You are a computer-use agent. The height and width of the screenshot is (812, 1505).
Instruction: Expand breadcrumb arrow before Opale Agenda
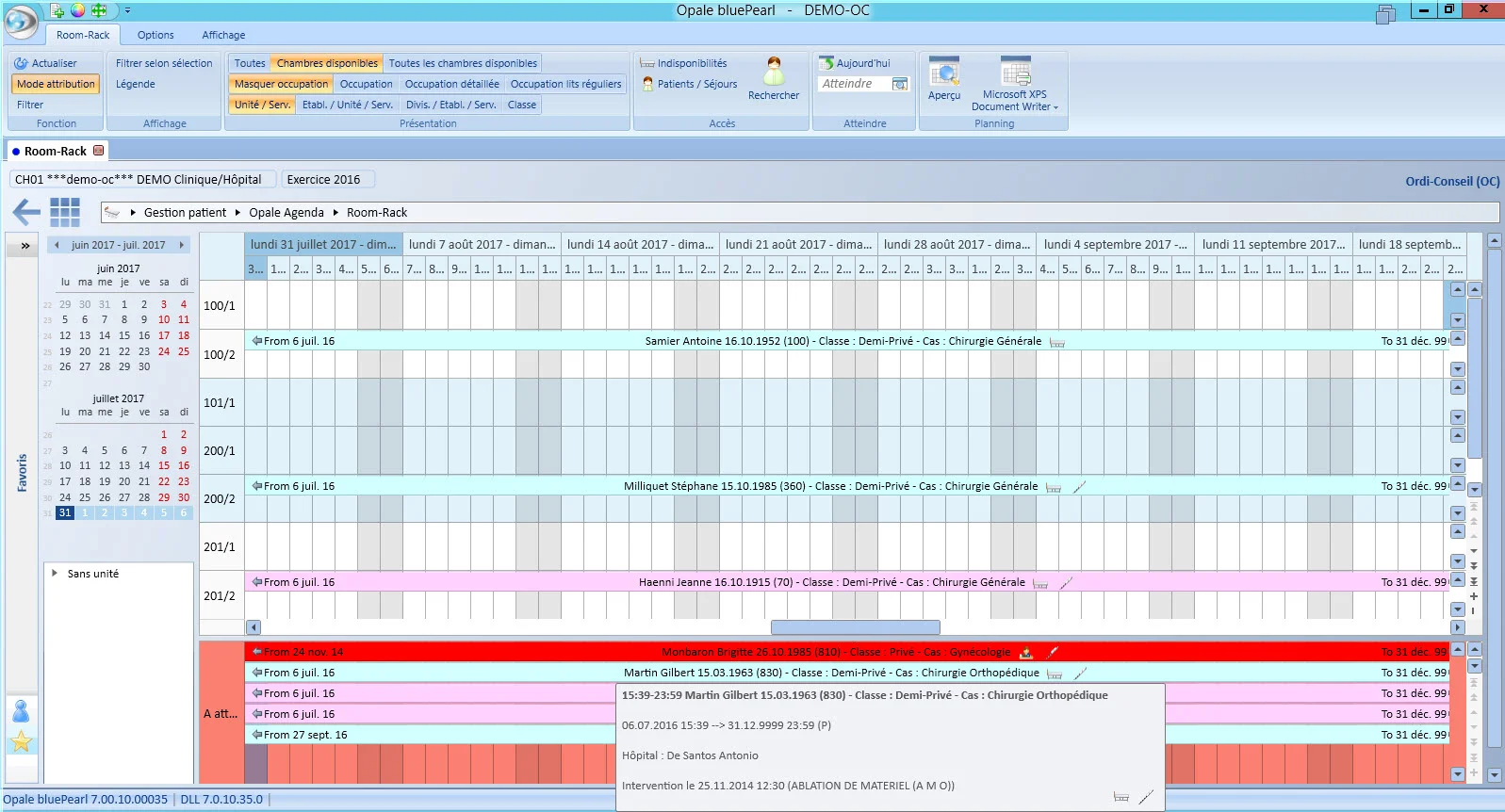pos(237,212)
